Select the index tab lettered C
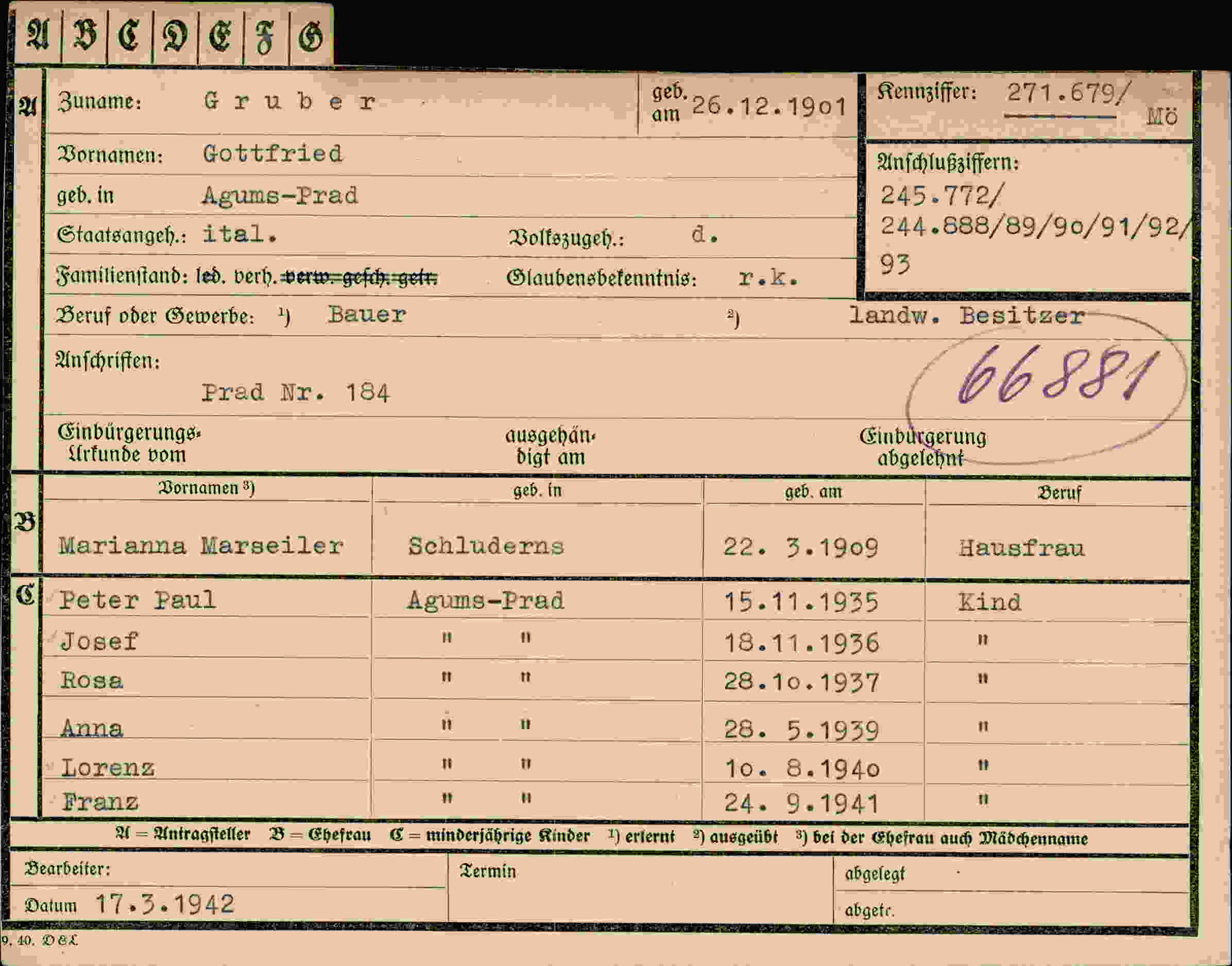The width and height of the screenshot is (1232, 966). [130, 35]
